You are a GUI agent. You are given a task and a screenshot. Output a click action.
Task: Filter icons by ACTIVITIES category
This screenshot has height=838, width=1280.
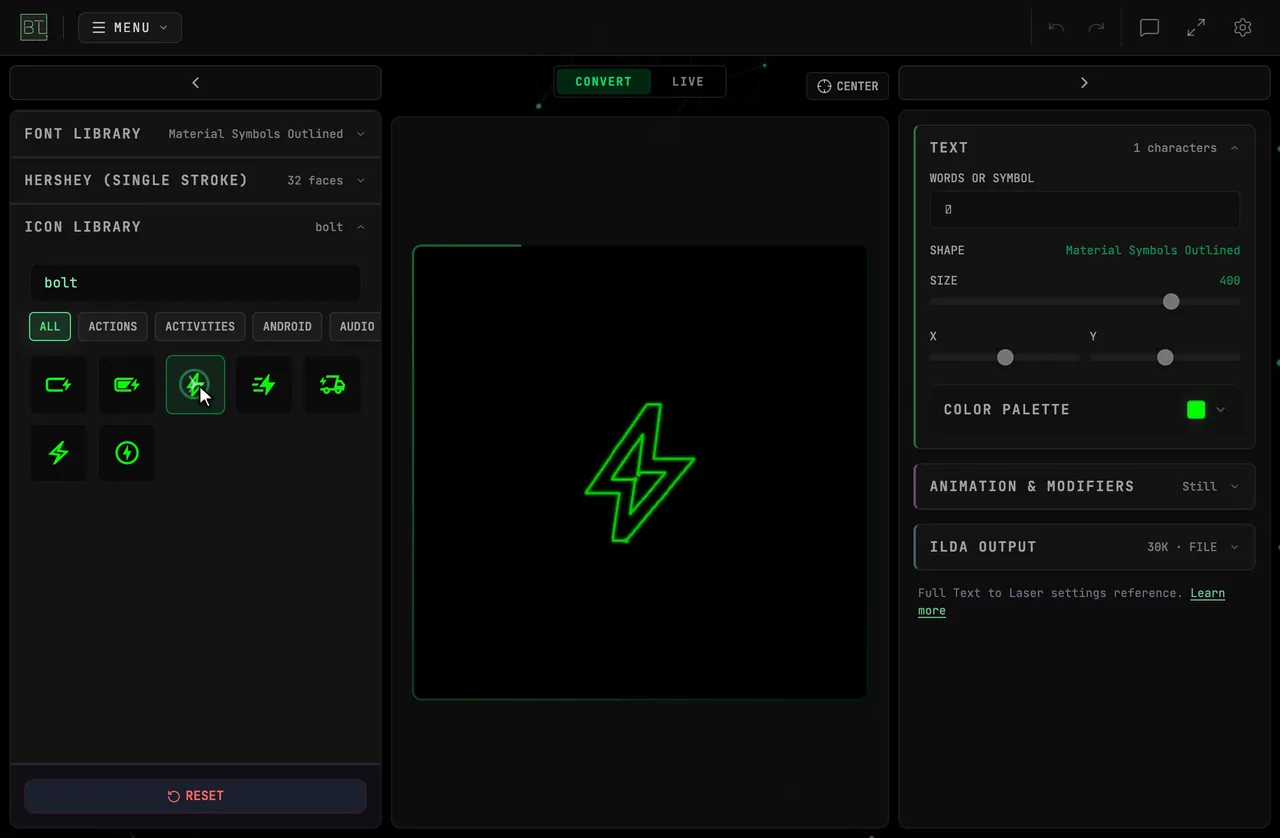click(x=200, y=327)
